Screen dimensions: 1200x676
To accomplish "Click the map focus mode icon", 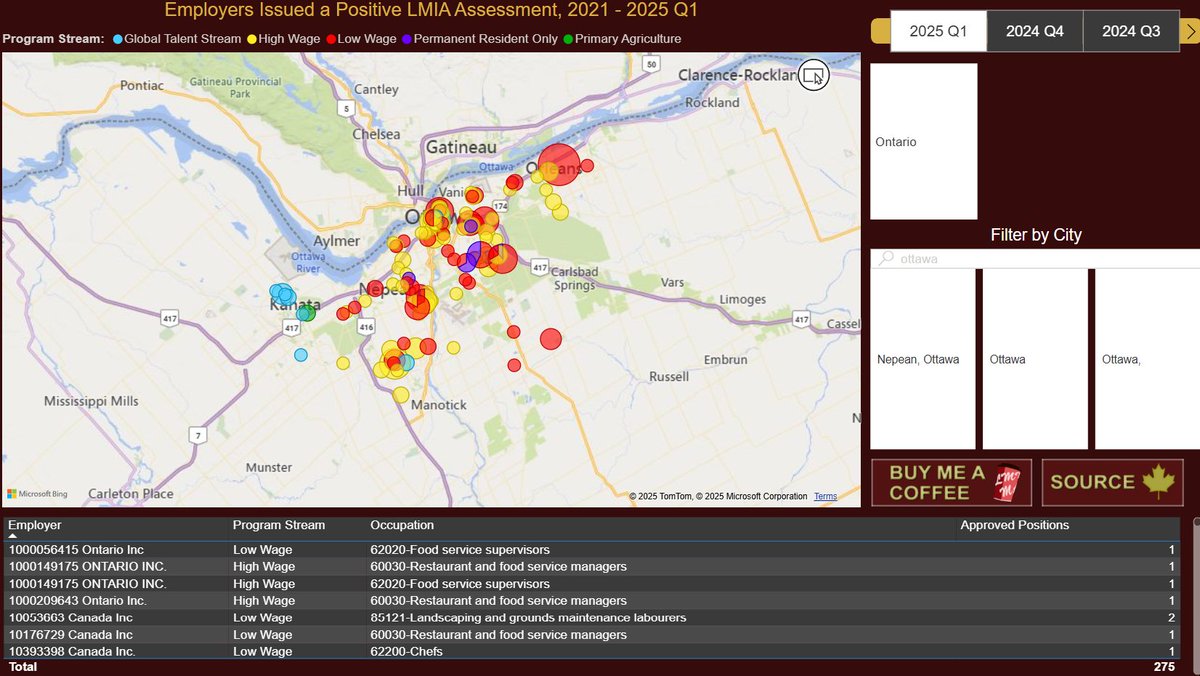I will click(814, 75).
